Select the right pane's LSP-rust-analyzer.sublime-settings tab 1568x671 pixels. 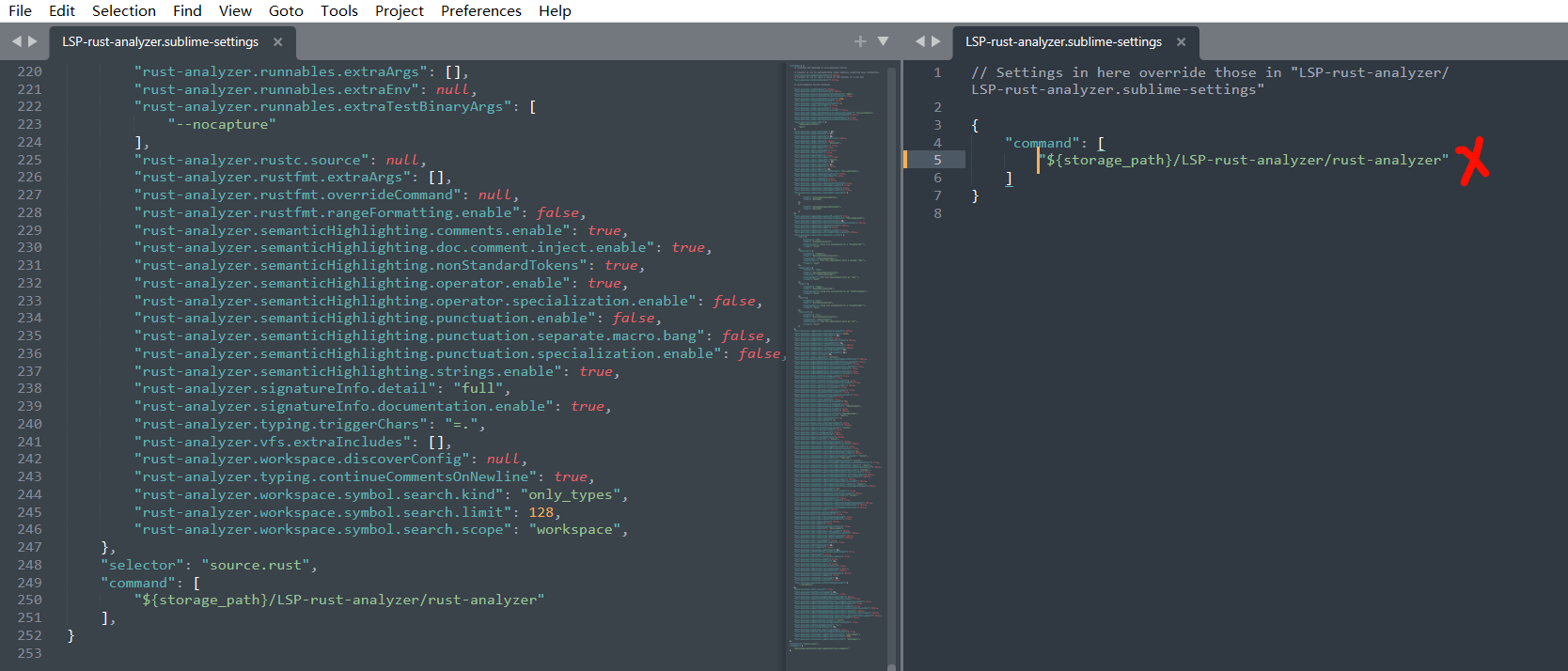click(1063, 42)
